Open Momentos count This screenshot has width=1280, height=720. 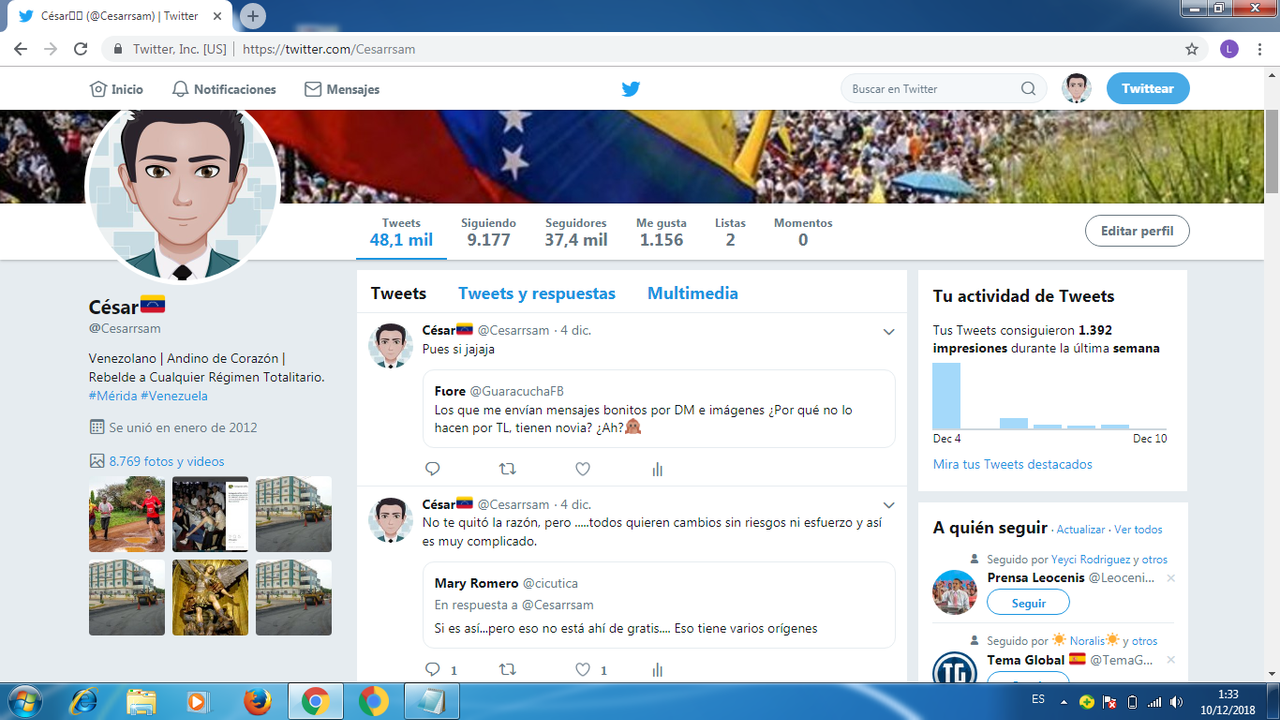click(x=803, y=232)
